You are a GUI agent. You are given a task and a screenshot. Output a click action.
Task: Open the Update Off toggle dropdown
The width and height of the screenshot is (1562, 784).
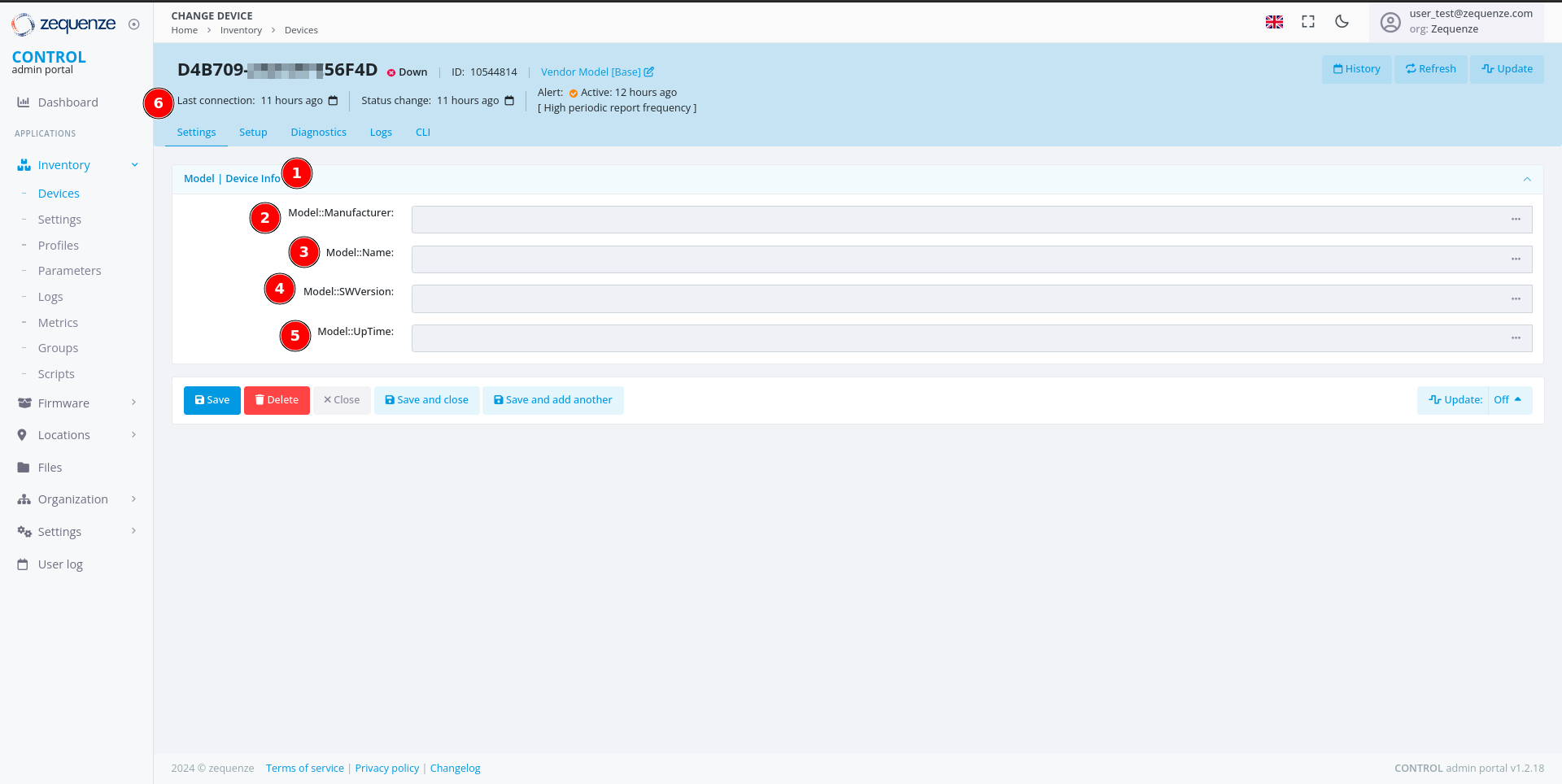pyautogui.click(x=1509, y=400)
